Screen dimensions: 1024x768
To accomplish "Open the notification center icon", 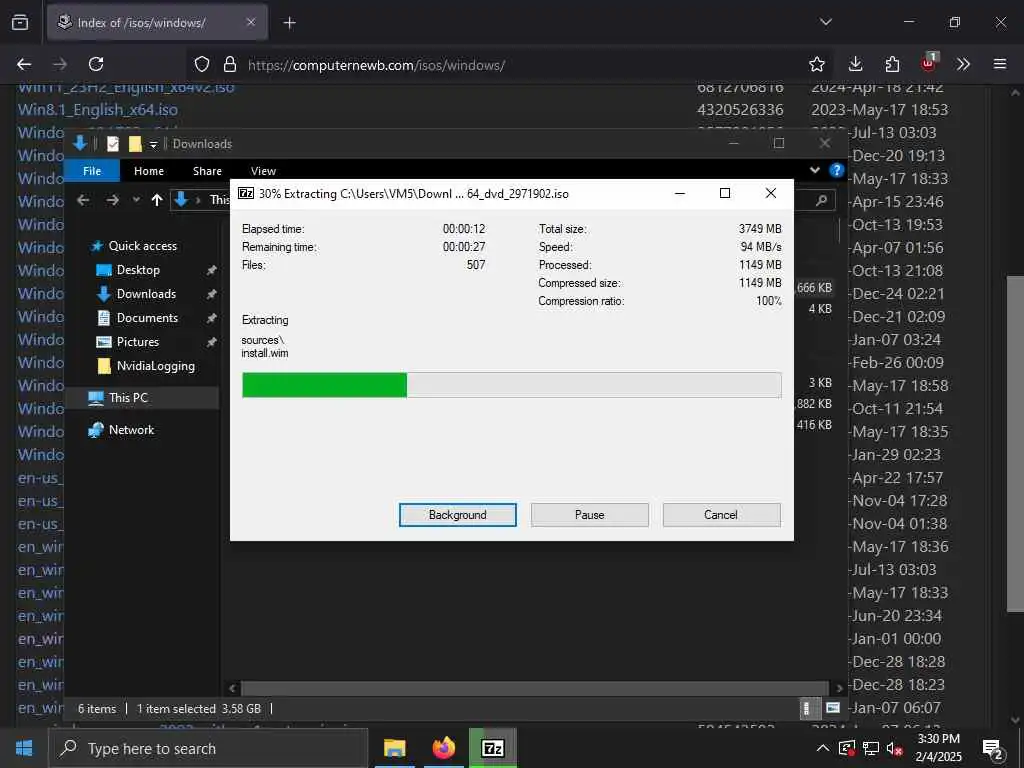I will tap(993, 750).
